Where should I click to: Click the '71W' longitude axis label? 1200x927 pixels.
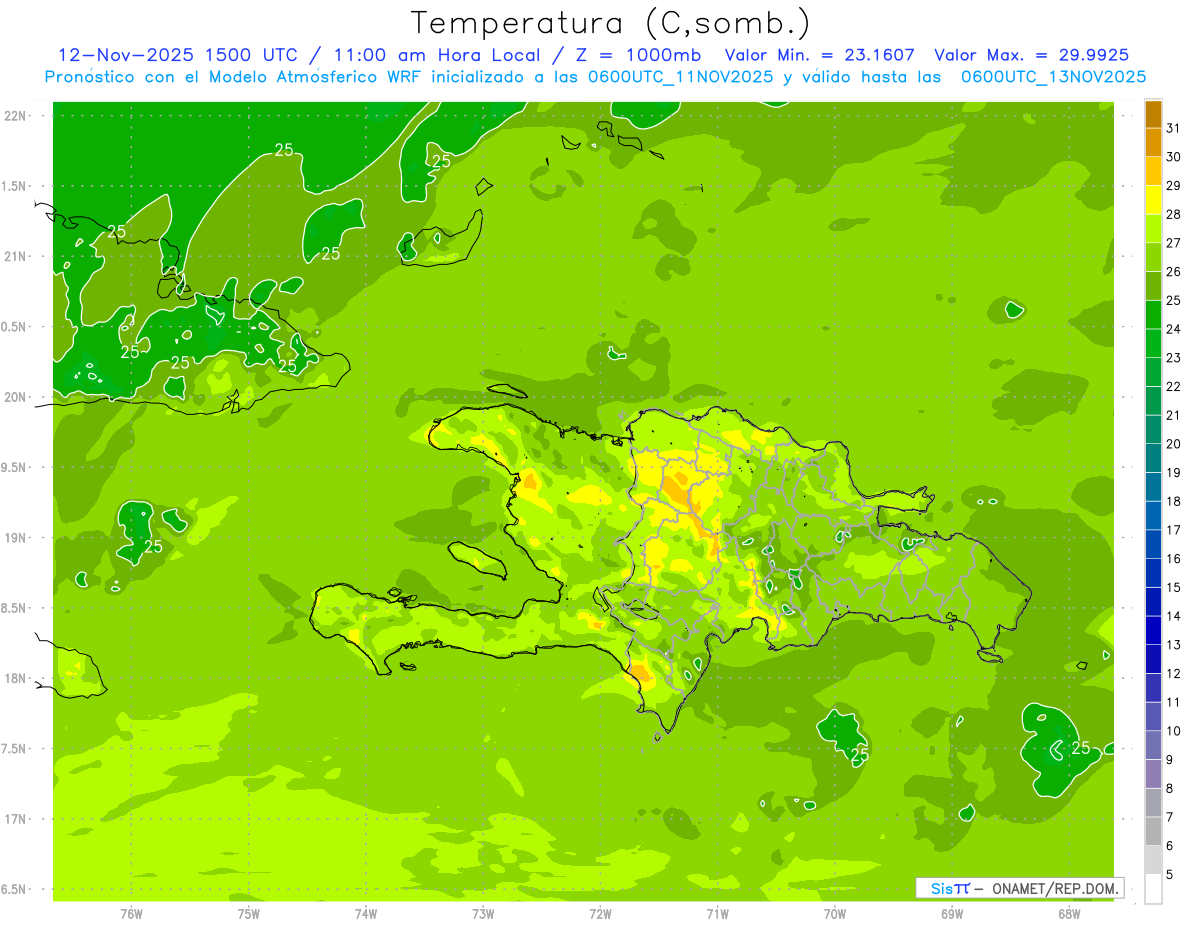tap(717, 914)
